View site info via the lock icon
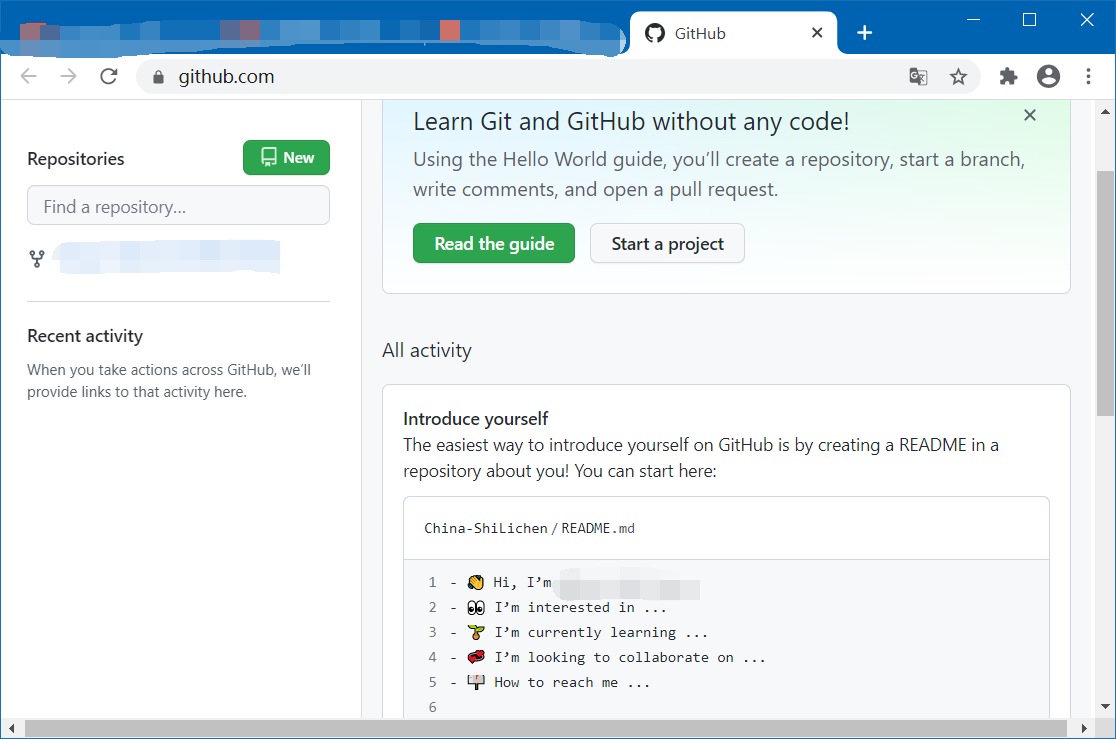The height and width of the screenshot is (739, 1116). [159, 77]
